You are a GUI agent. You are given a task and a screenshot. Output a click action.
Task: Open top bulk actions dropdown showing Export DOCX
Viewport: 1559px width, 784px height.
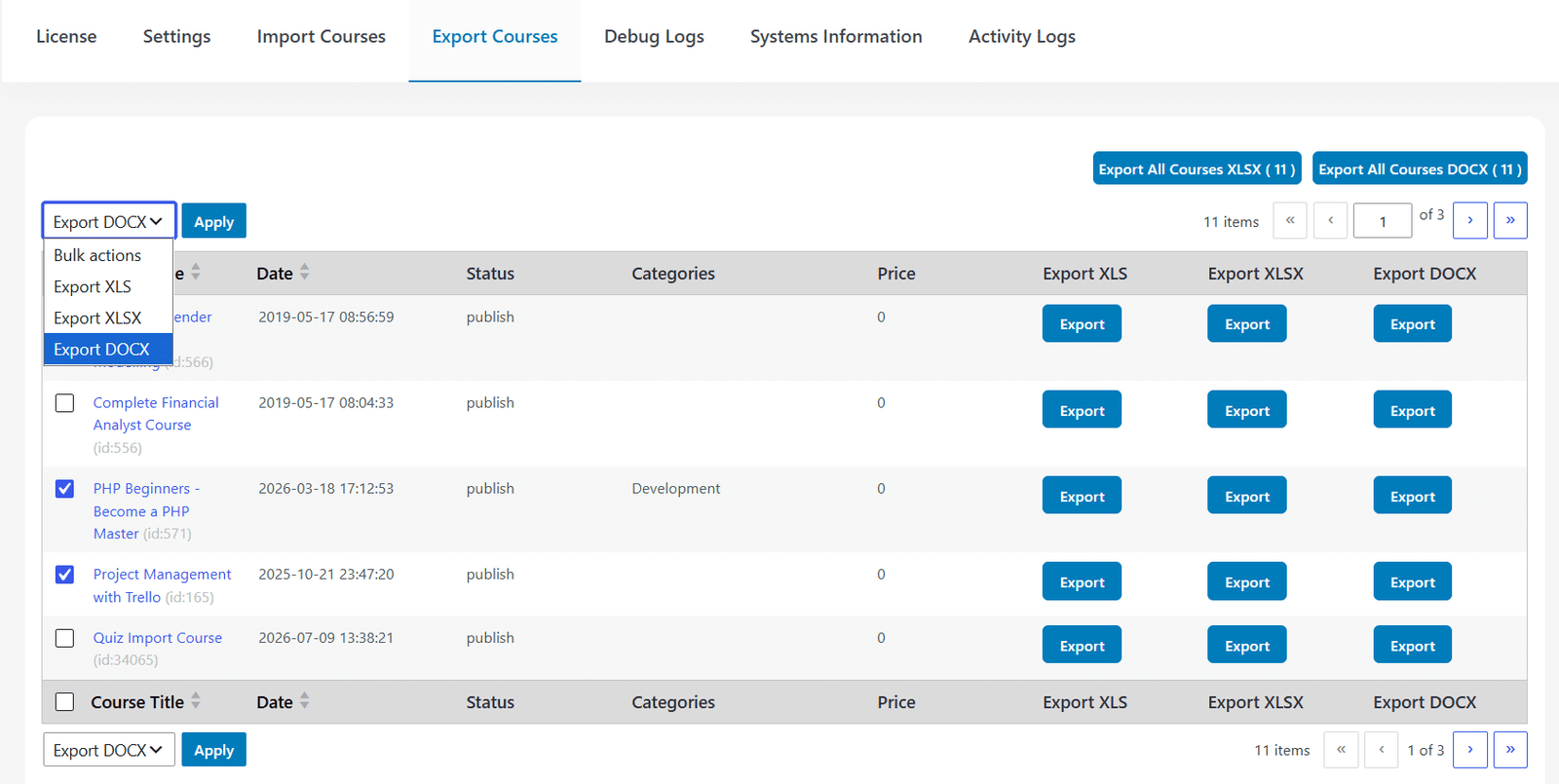(x=108, y=221)
